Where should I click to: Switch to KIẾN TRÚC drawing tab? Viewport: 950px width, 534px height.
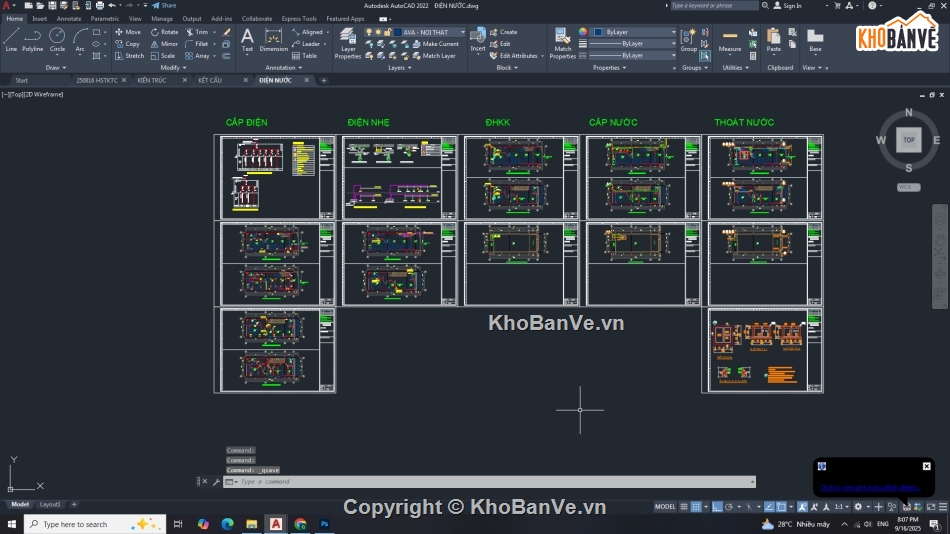[153, 80]
